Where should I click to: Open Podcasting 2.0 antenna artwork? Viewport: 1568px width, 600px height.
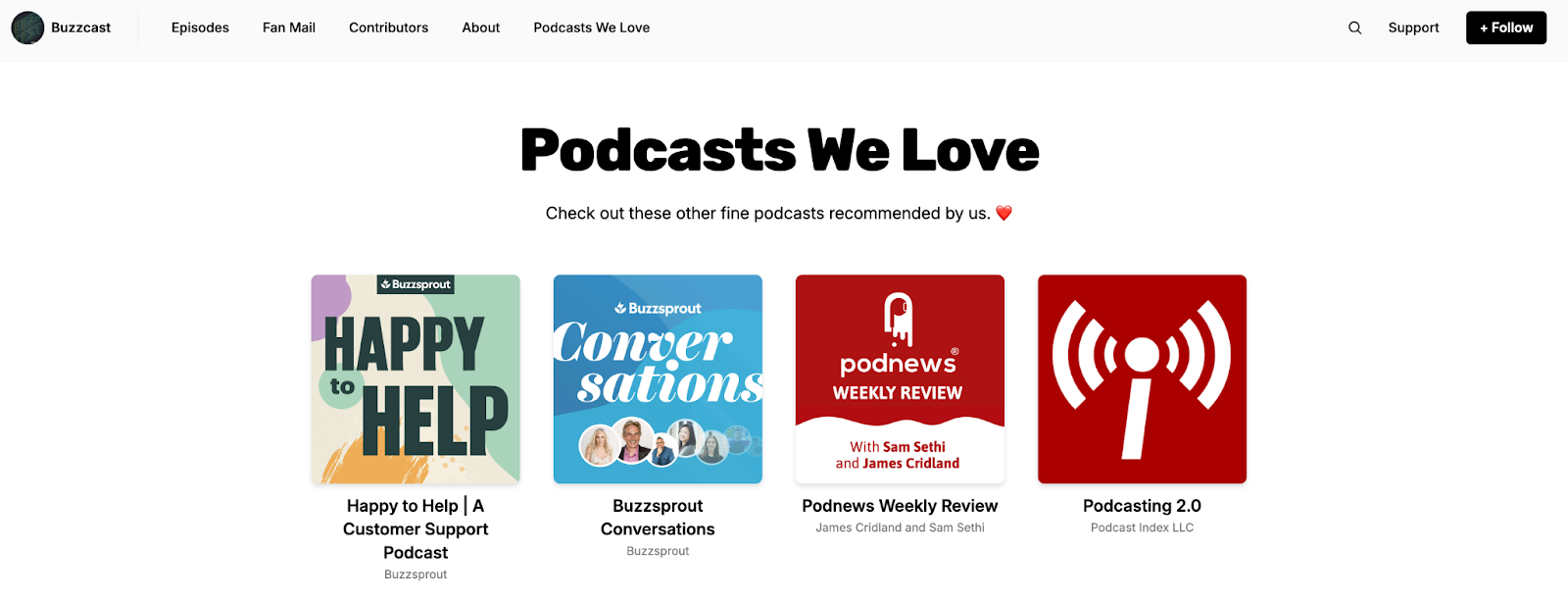tap(1142, 379)
